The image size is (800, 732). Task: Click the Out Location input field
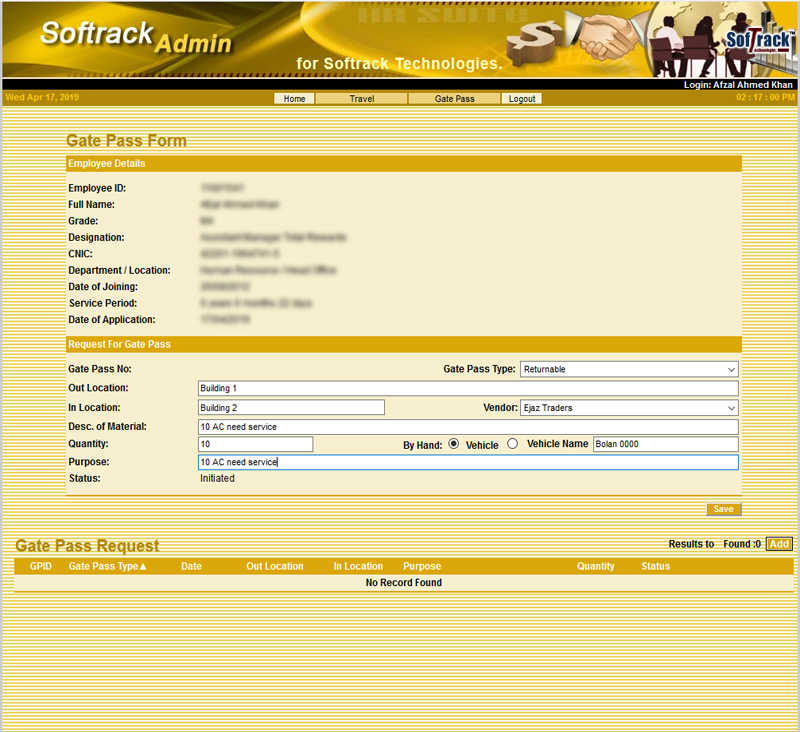(x=467, y=388)
